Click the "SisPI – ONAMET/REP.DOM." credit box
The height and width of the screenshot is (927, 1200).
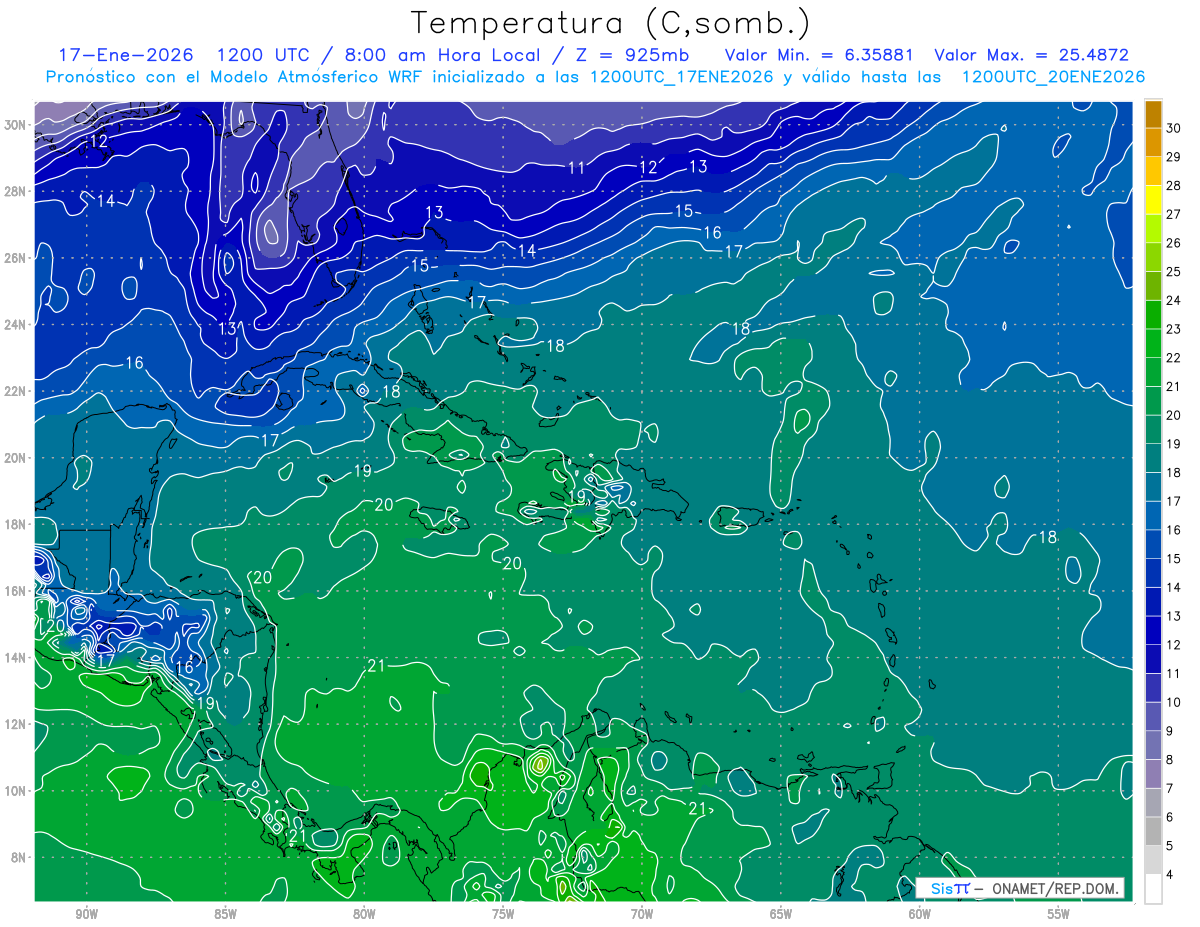[x=1019, y=888]
